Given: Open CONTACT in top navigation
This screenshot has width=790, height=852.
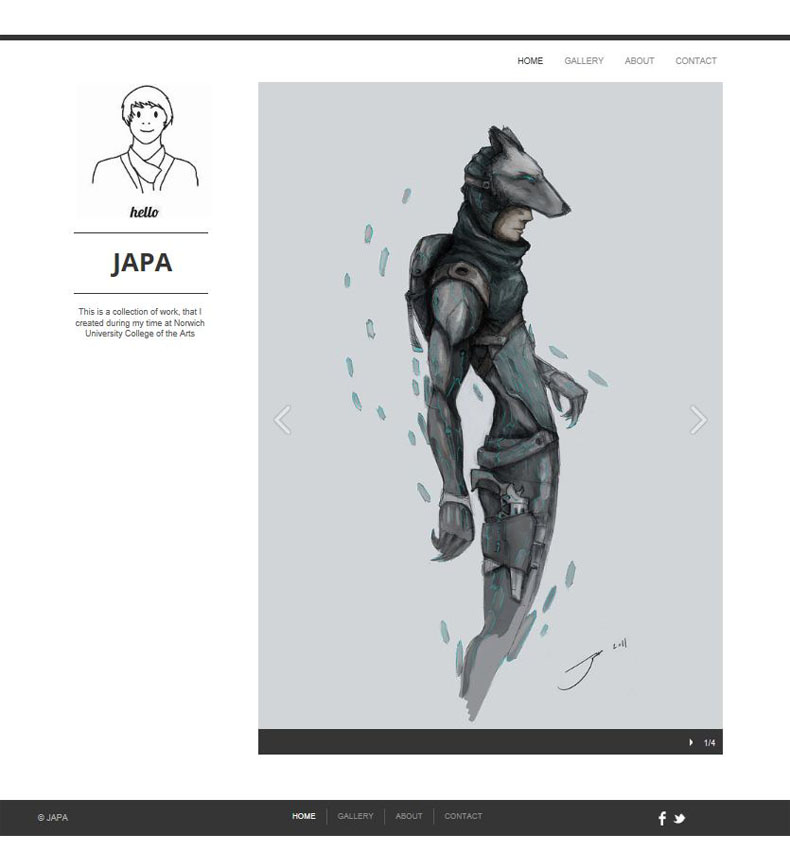Looking at the screenshot, I should click(x=696, y=61).
